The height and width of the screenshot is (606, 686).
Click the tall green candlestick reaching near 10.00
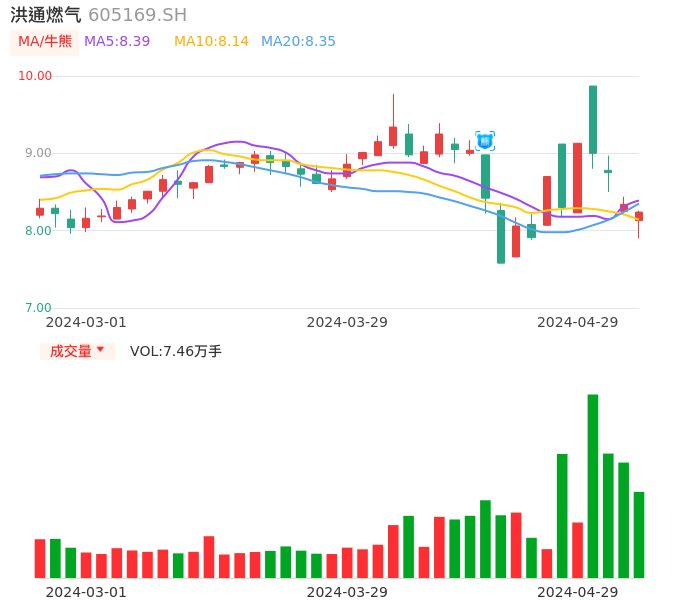pos(593,119)
